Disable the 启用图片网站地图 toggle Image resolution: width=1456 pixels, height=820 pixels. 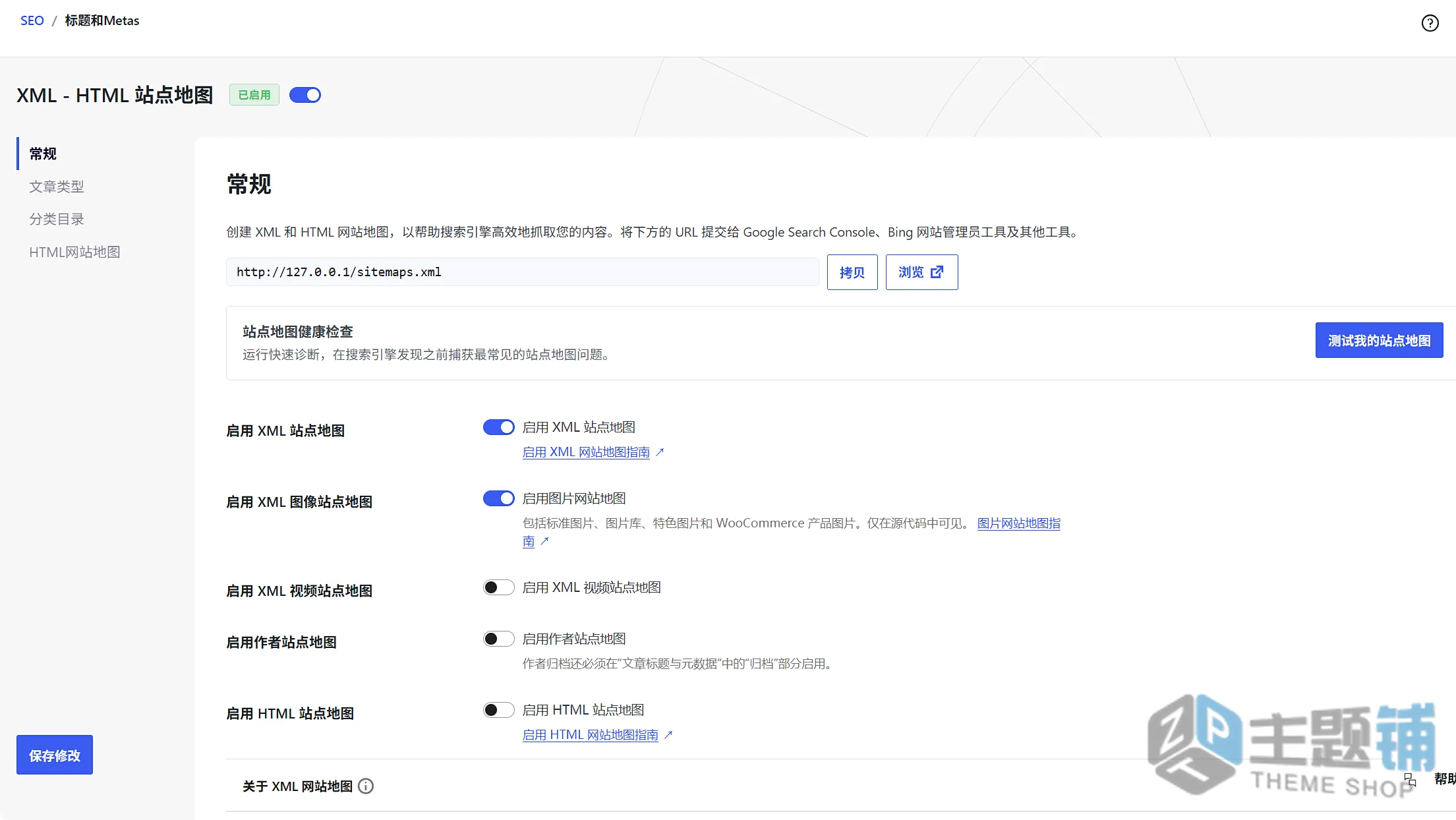pos(498,498)
